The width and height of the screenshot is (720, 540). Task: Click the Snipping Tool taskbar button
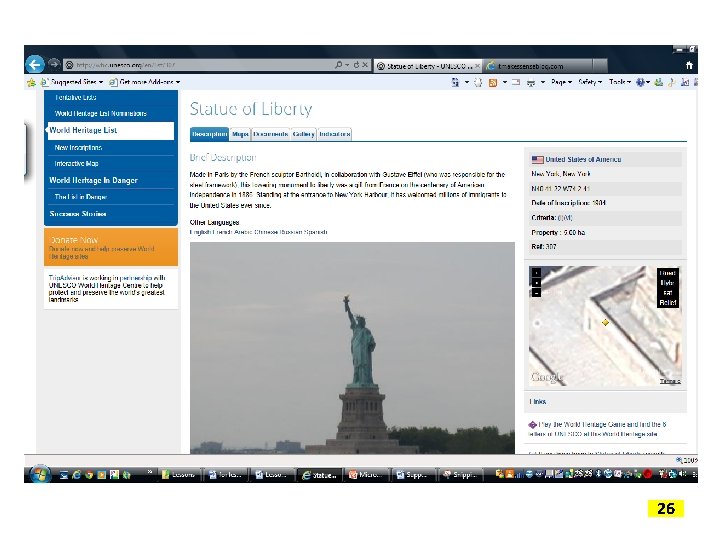click(x=463, y=475)
